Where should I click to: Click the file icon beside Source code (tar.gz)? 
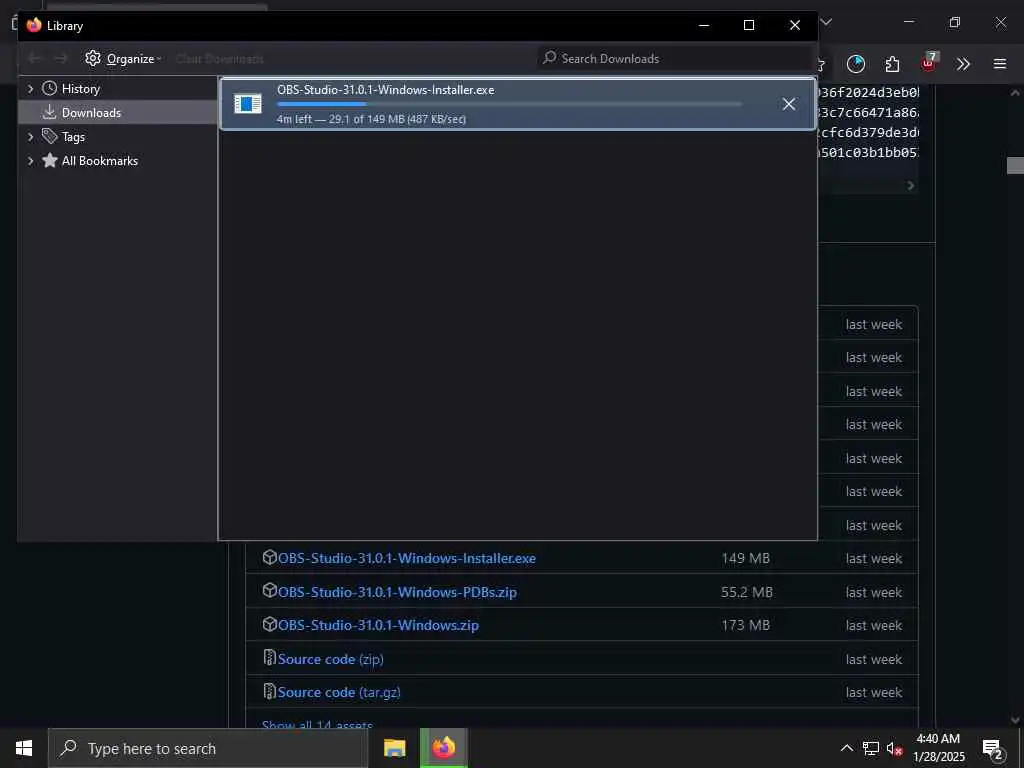tap(269, 690)
